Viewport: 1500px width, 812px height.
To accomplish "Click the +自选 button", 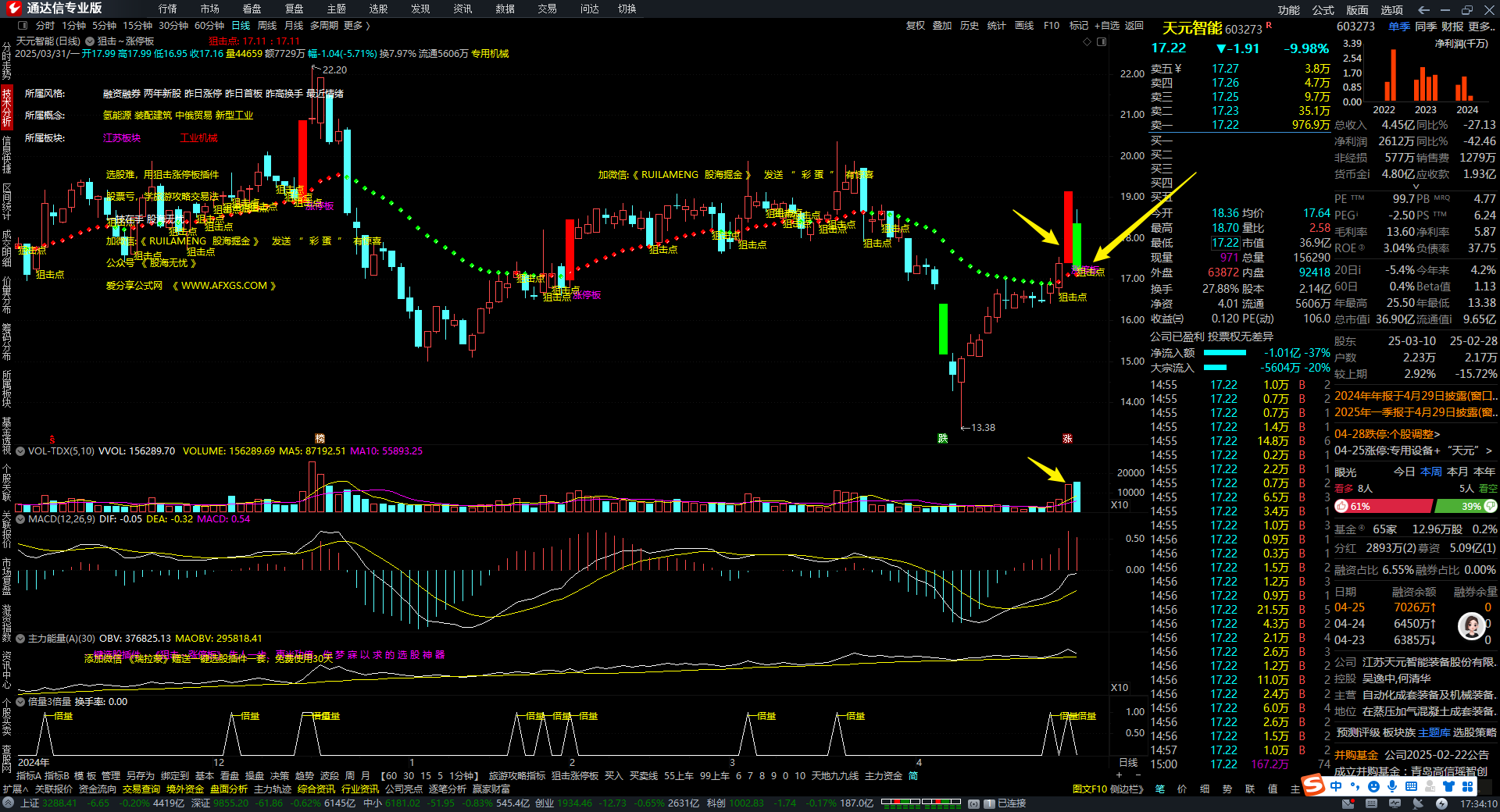I will [1106, 26].
